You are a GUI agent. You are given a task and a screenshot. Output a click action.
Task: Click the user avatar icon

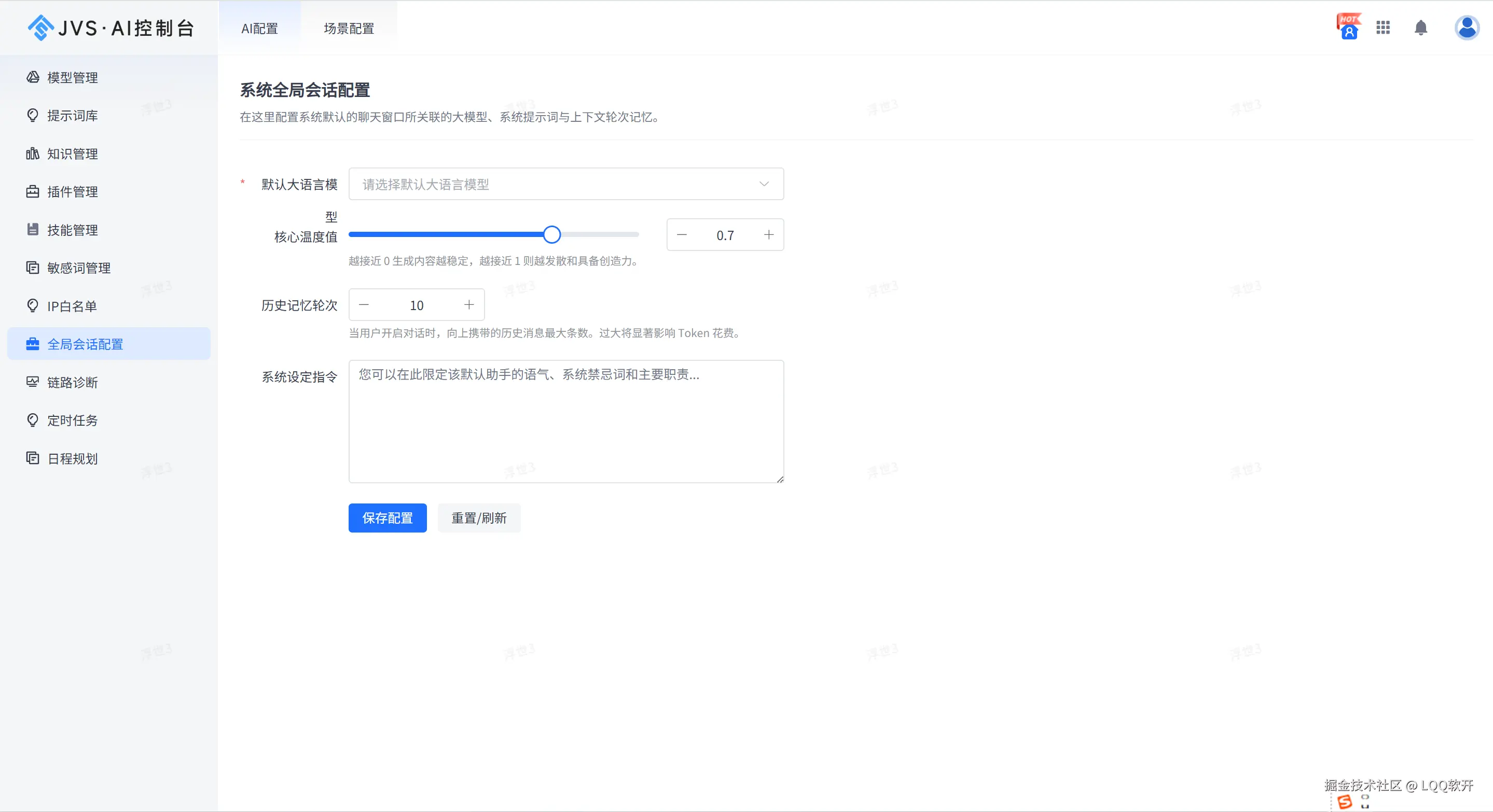[x=1467, y=28]
